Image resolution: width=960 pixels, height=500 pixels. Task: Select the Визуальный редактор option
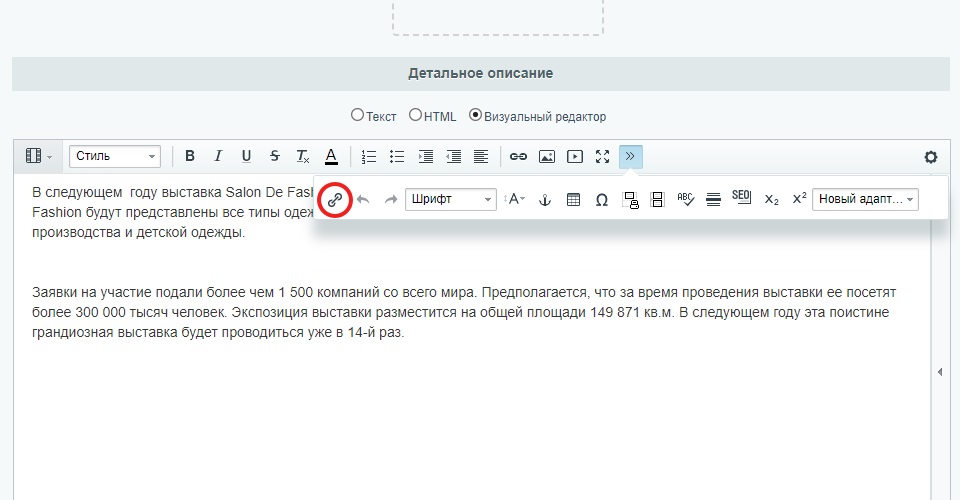[x=476, y=116]
